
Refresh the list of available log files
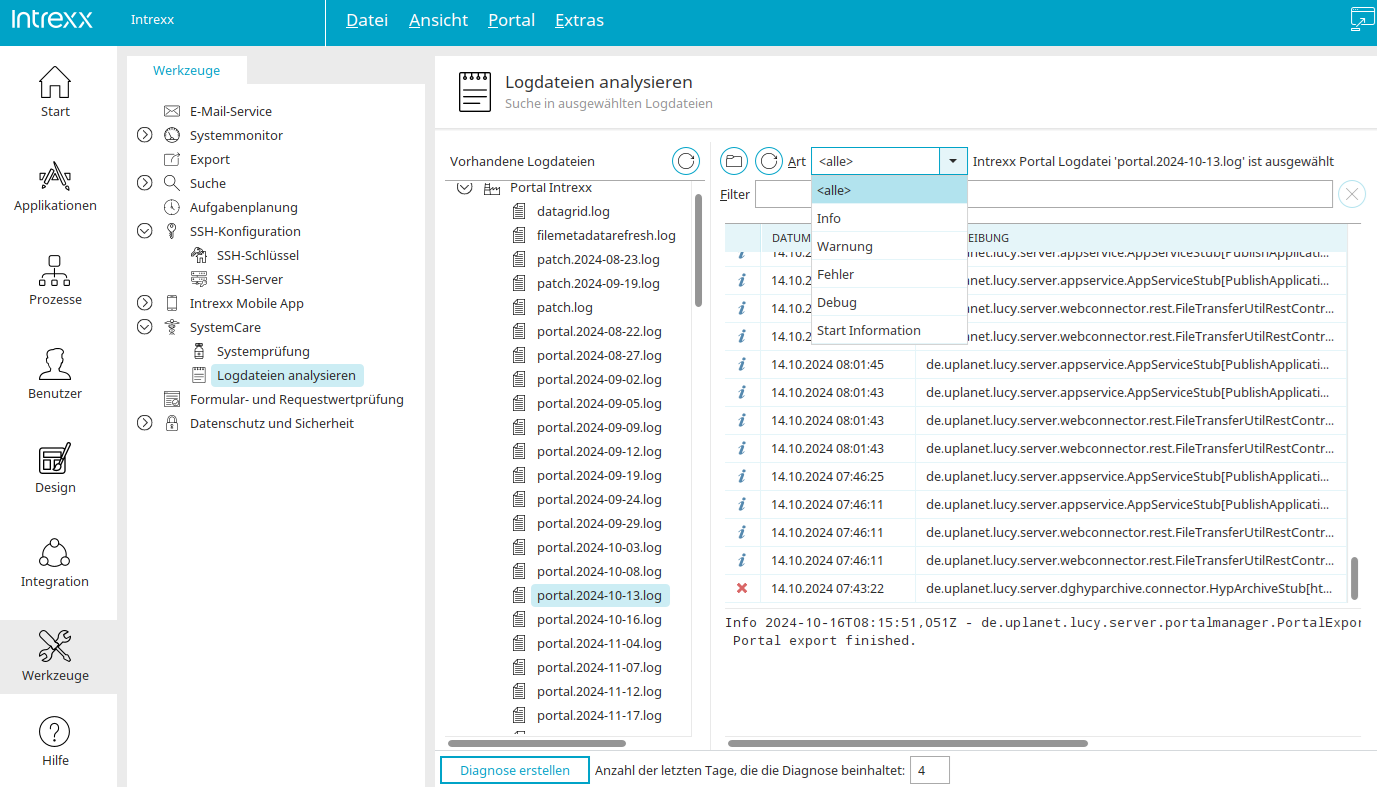pyautogui.click(x=685, y=161)
